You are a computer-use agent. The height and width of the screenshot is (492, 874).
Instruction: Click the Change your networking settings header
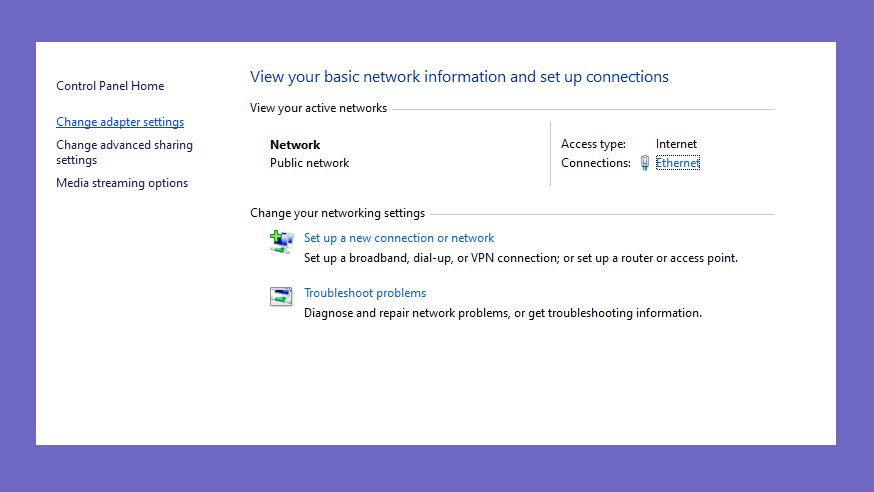[337, 213]
